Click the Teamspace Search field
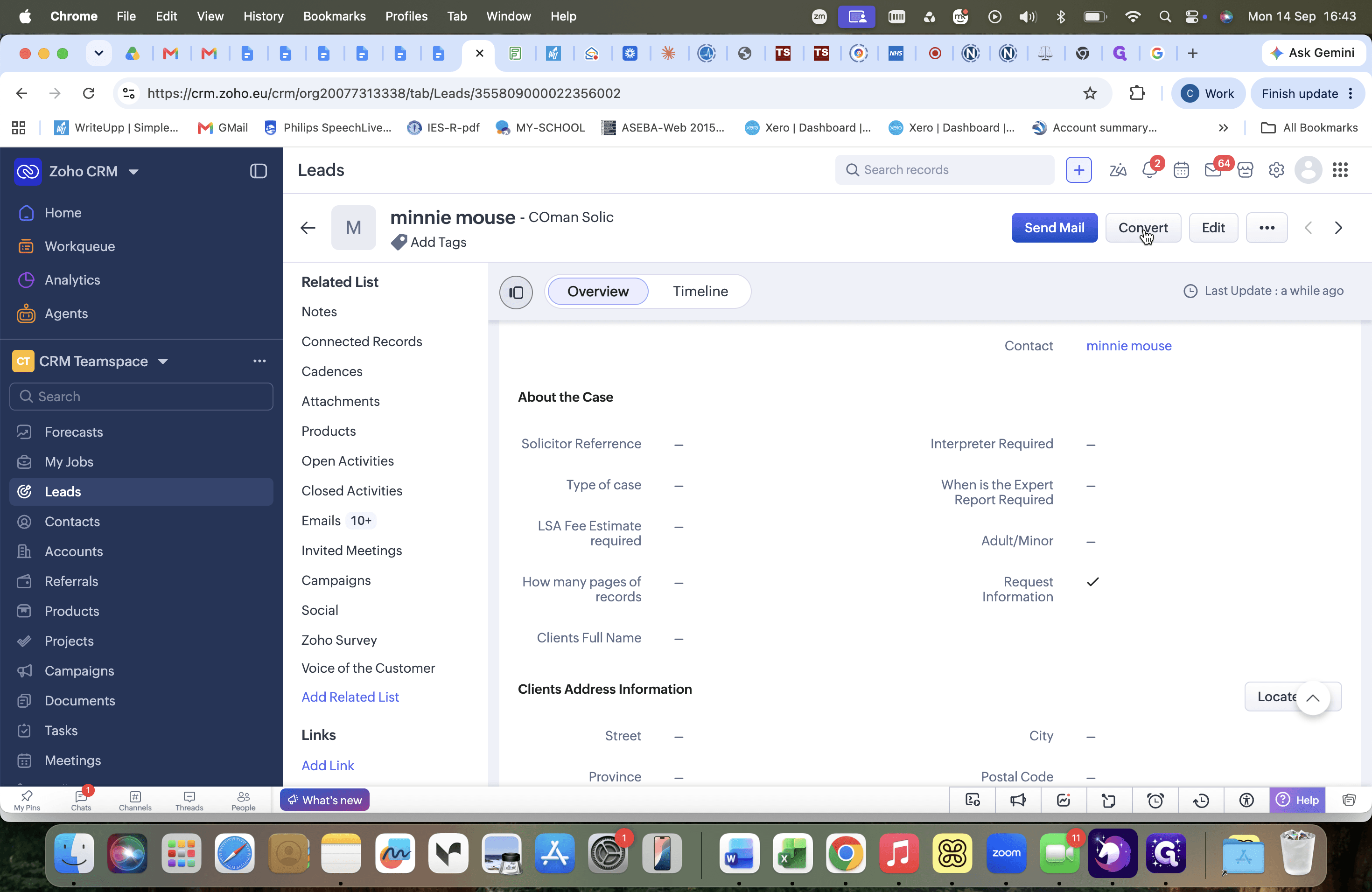Viewport: 1372px width, 892px height. pos(141,397)
